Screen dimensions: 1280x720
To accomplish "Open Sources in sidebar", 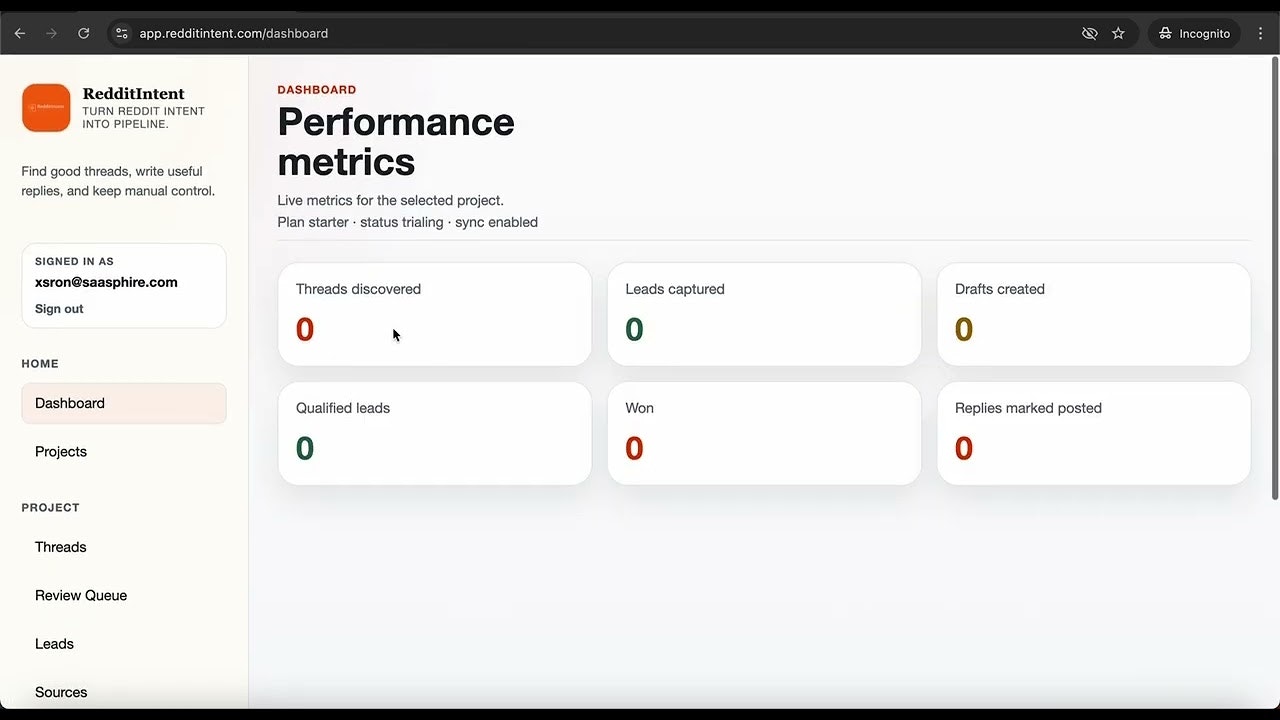I will (124, 692).
